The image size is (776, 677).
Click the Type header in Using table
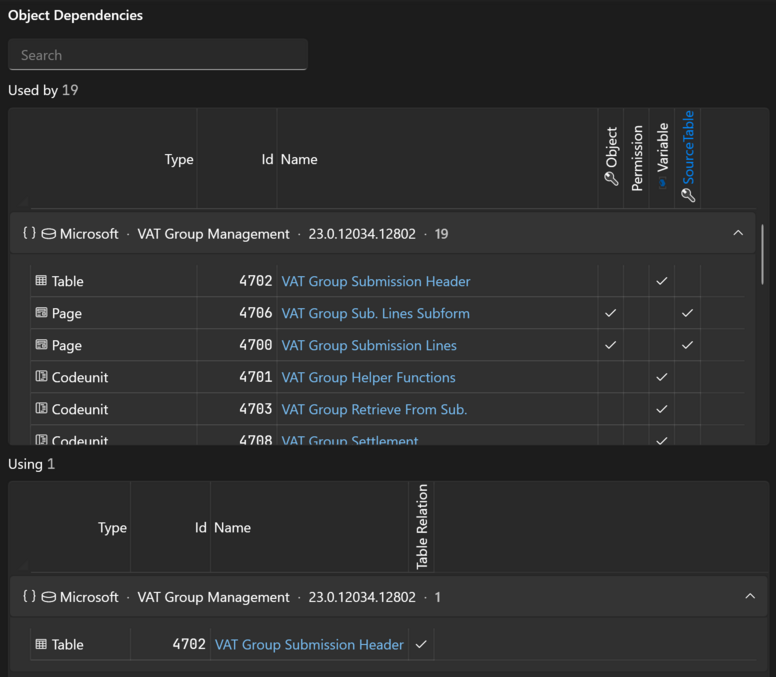tap(112, 528)
